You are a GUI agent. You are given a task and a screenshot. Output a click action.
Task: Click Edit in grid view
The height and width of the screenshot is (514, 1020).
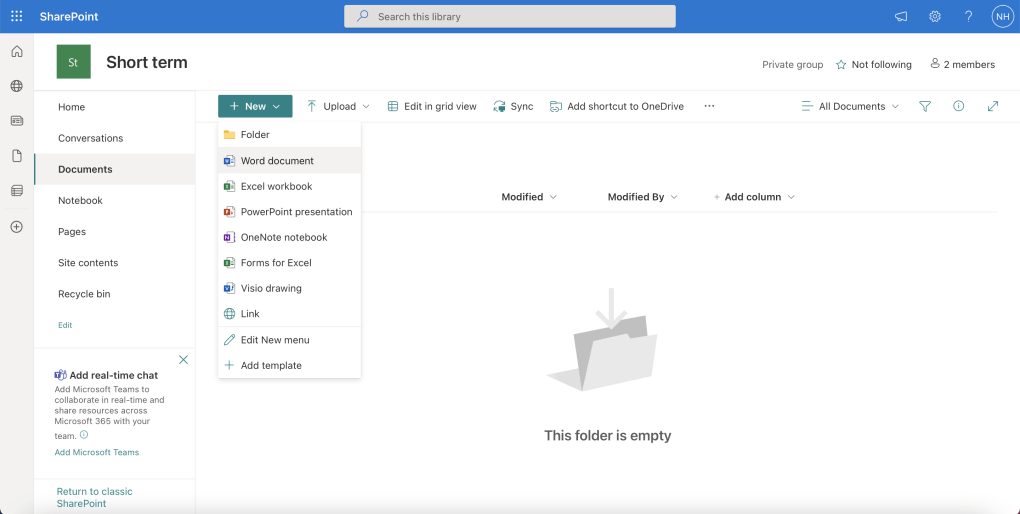tap(432, 106)
